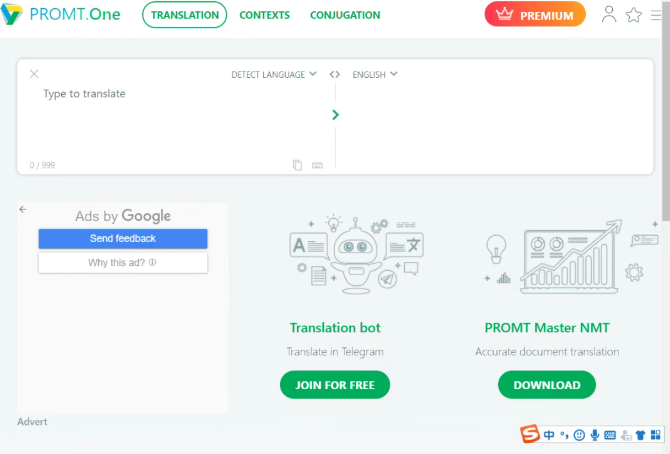This screenshot has width=670, height=454.
Task: Click the crown icon on Premium
Action: [504, 14]
